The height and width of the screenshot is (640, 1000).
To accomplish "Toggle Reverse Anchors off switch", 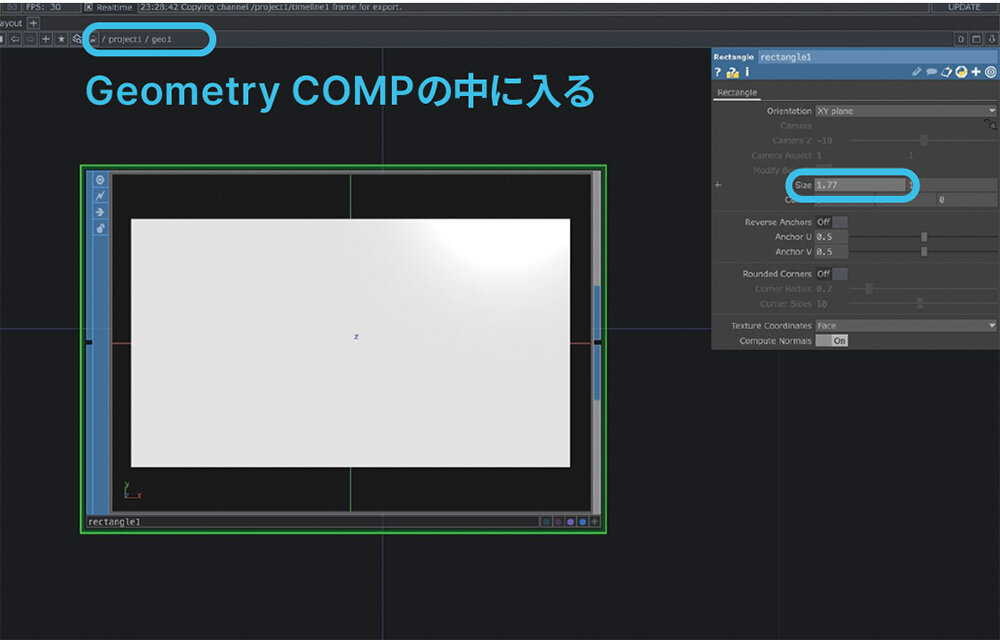I will click(x=832, y=222).
